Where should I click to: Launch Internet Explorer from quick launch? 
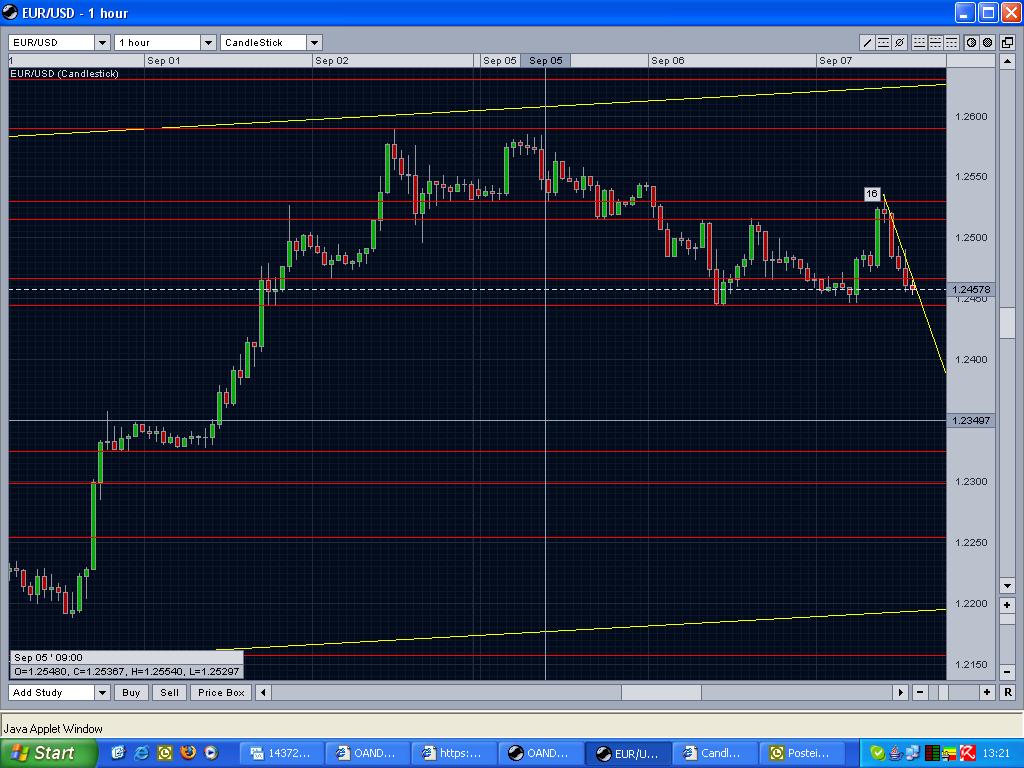coord(142,753)
